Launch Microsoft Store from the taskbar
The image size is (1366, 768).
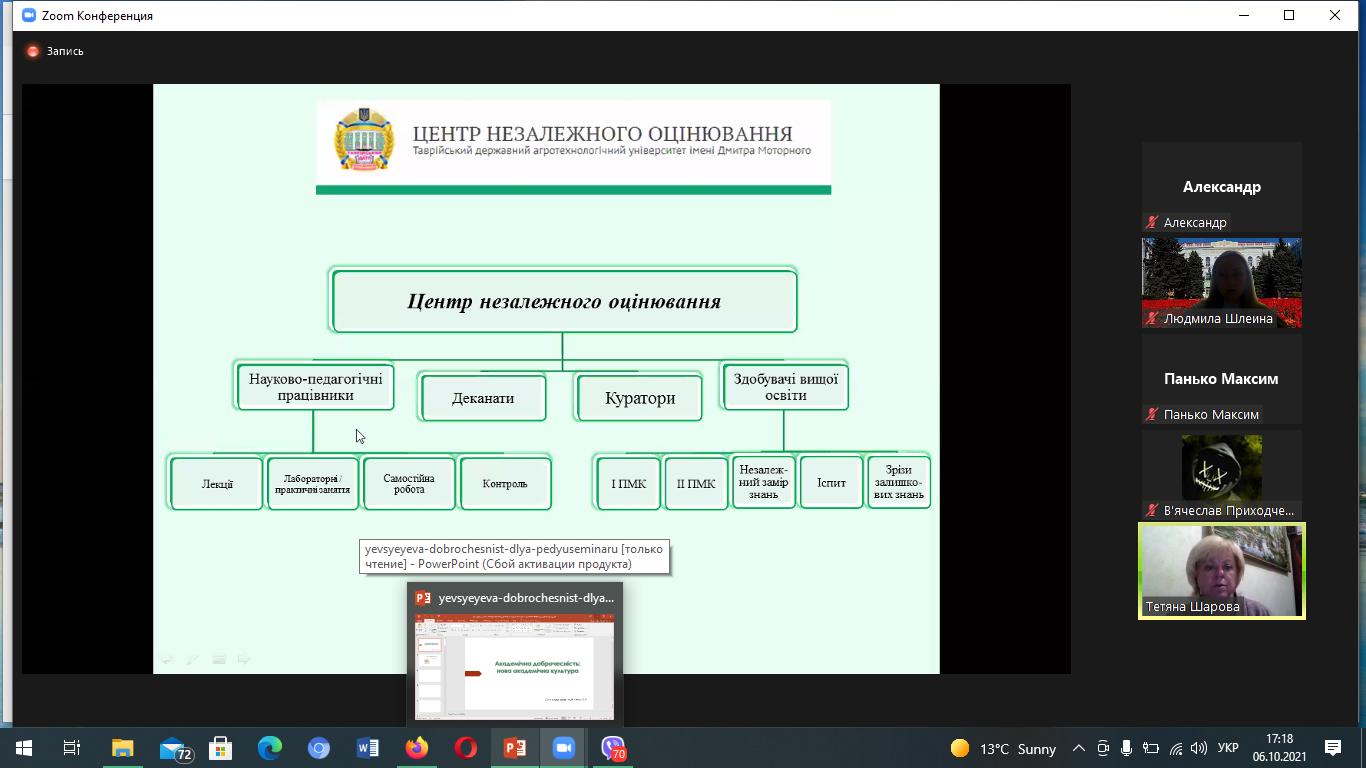tap(221, 748)
